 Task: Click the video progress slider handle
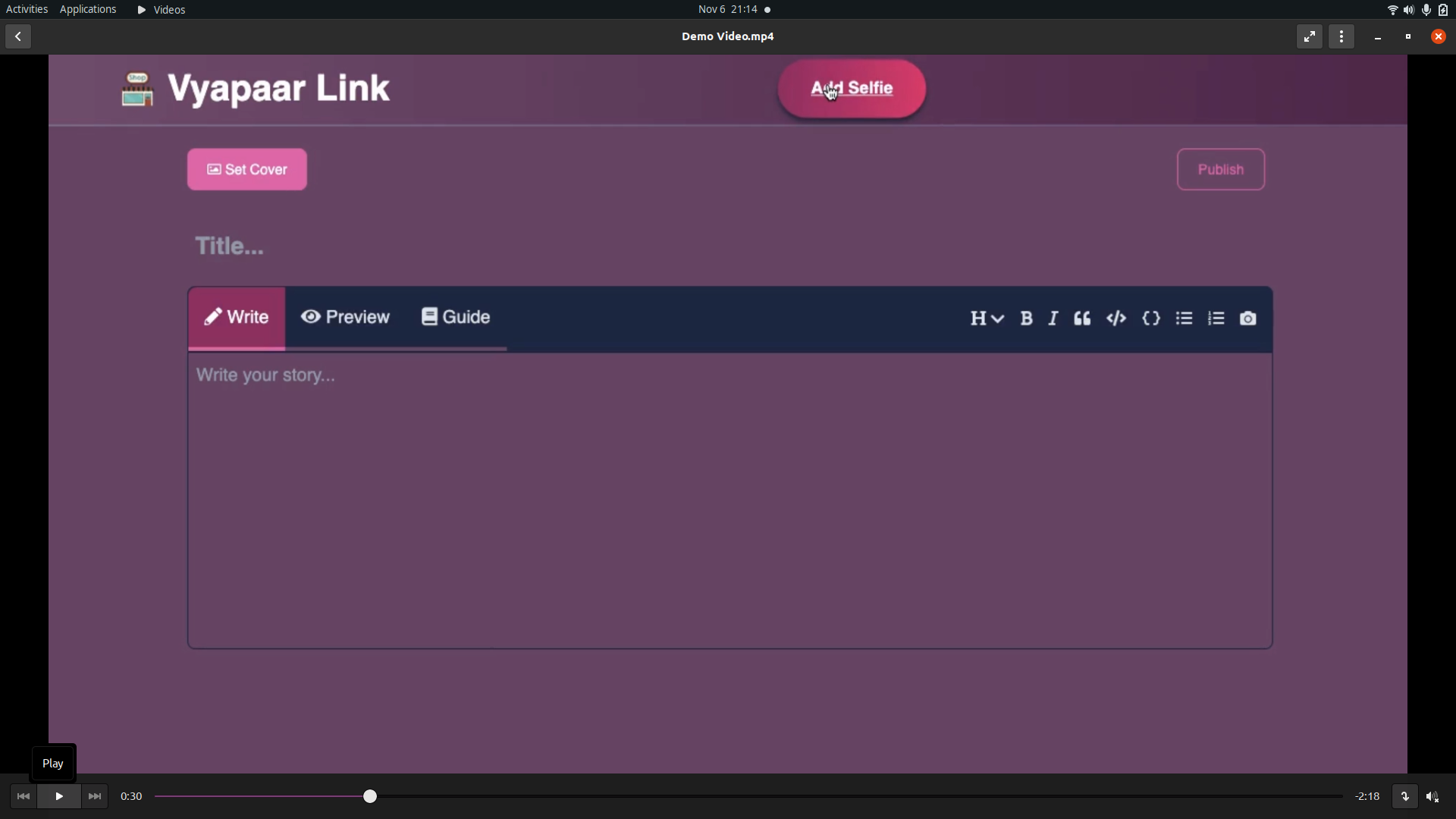[370, 797]
